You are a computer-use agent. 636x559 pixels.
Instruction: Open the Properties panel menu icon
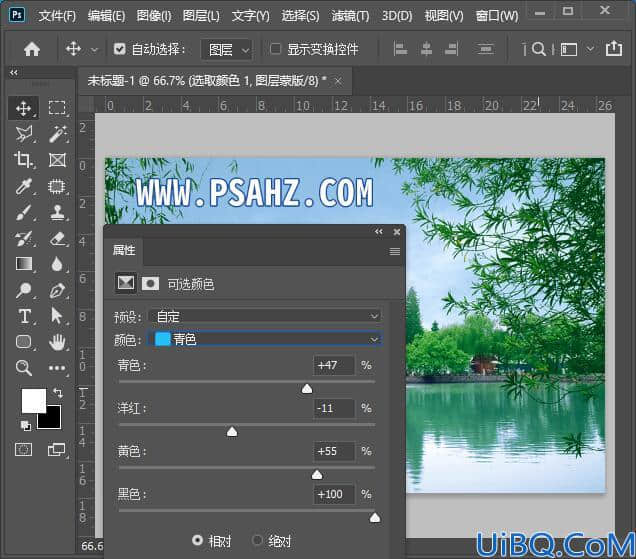[x=395, y=252]
